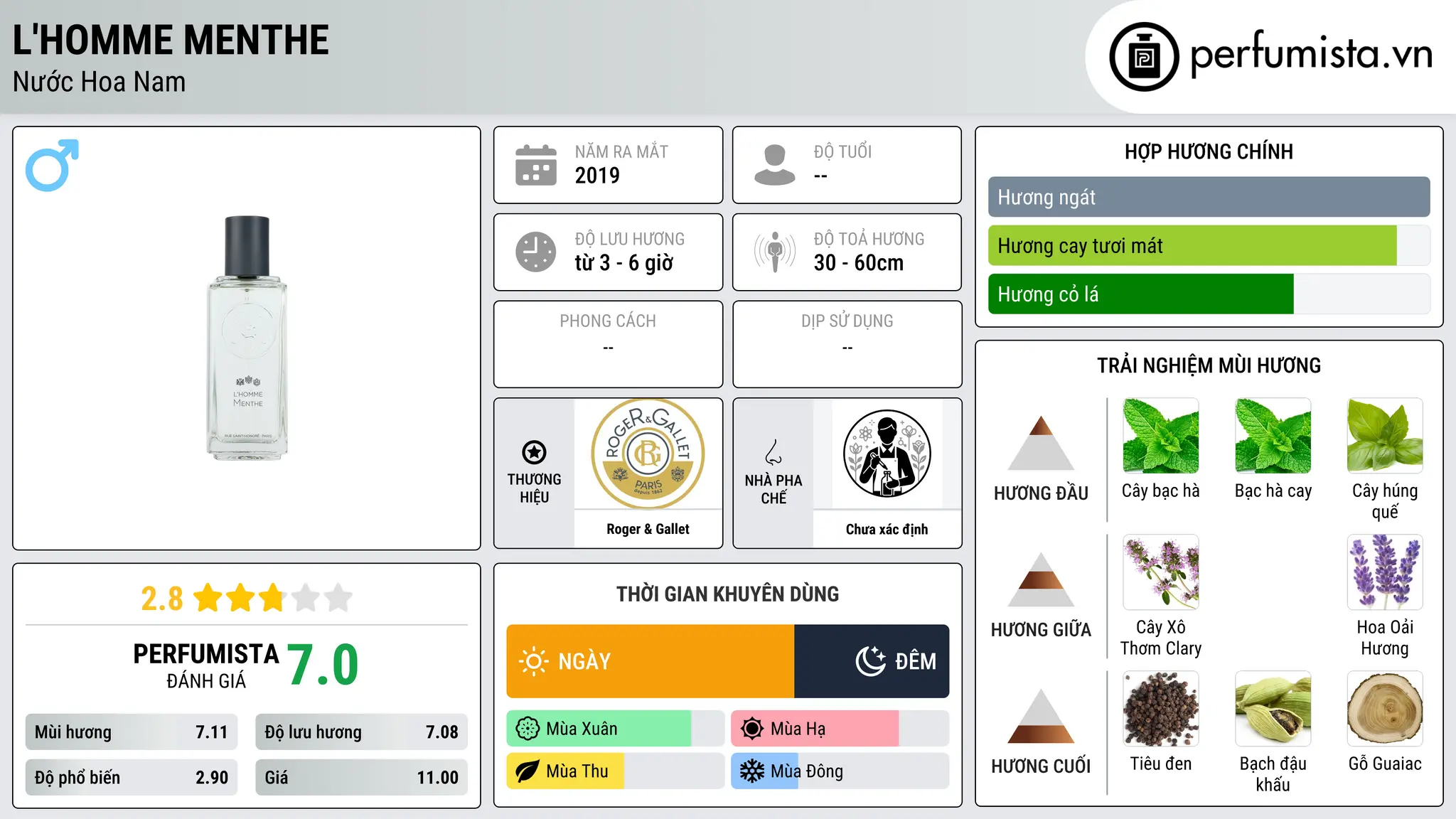This screenshot has width=1456, height=819.
Task: Click the Hương cay tươi mát accord bar
Action: pyautogui.click(x=1209, y=245)
